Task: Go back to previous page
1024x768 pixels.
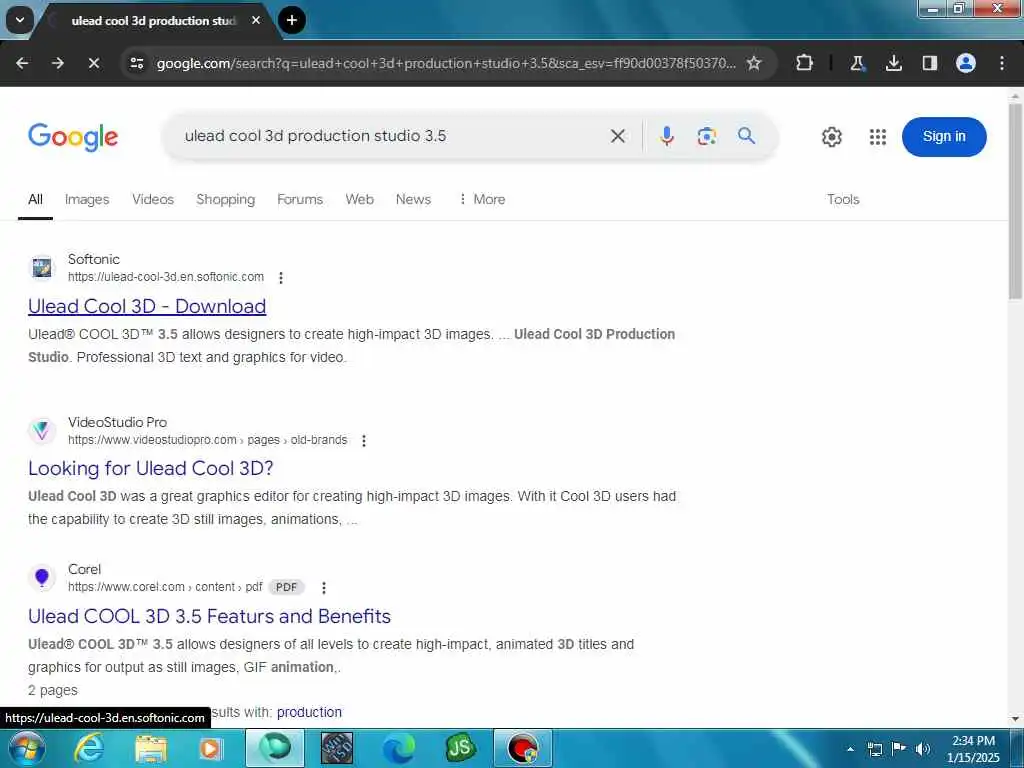Action: pyautogui.click(x=22, y=63)
